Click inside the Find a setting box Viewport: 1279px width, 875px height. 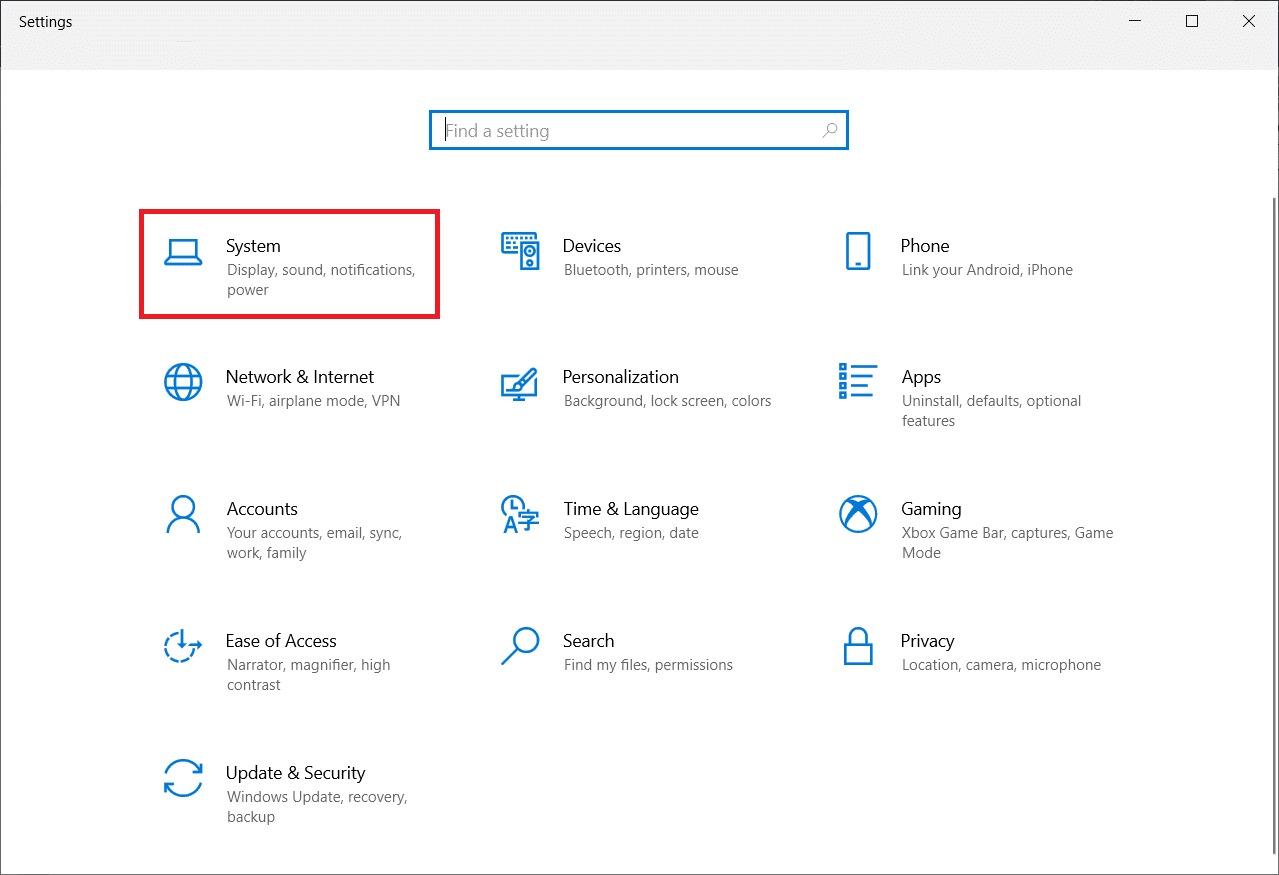pyautogui.click(x=630, y=131)
